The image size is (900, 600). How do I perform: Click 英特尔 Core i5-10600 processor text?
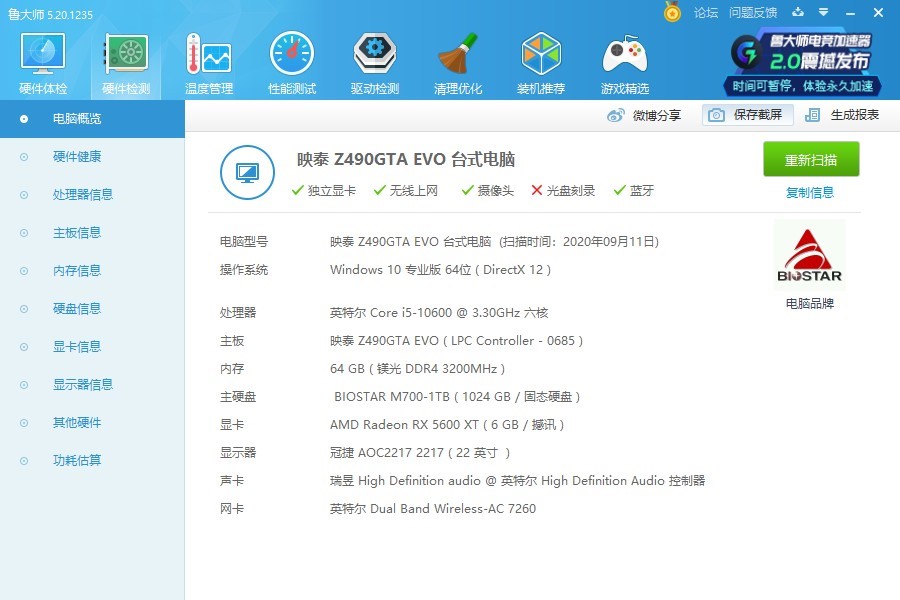point(439,313)
